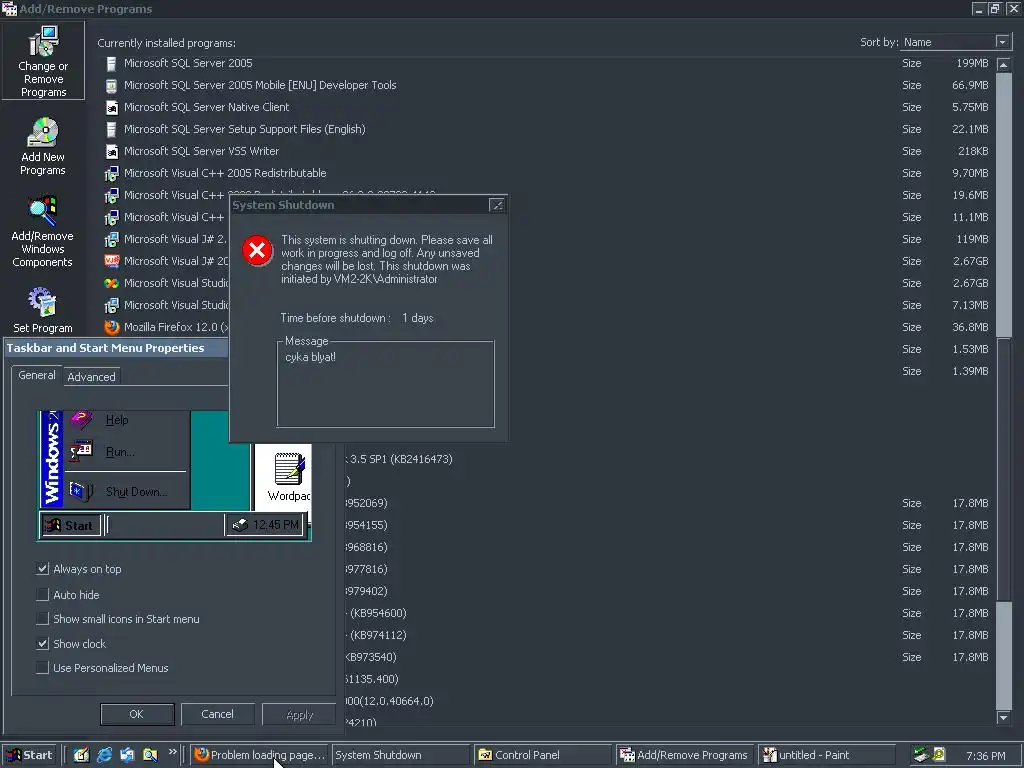The height and width of the screenshot is (768, 1024).
Task: Open Add/Remove Windows Components
Action: 43,231
